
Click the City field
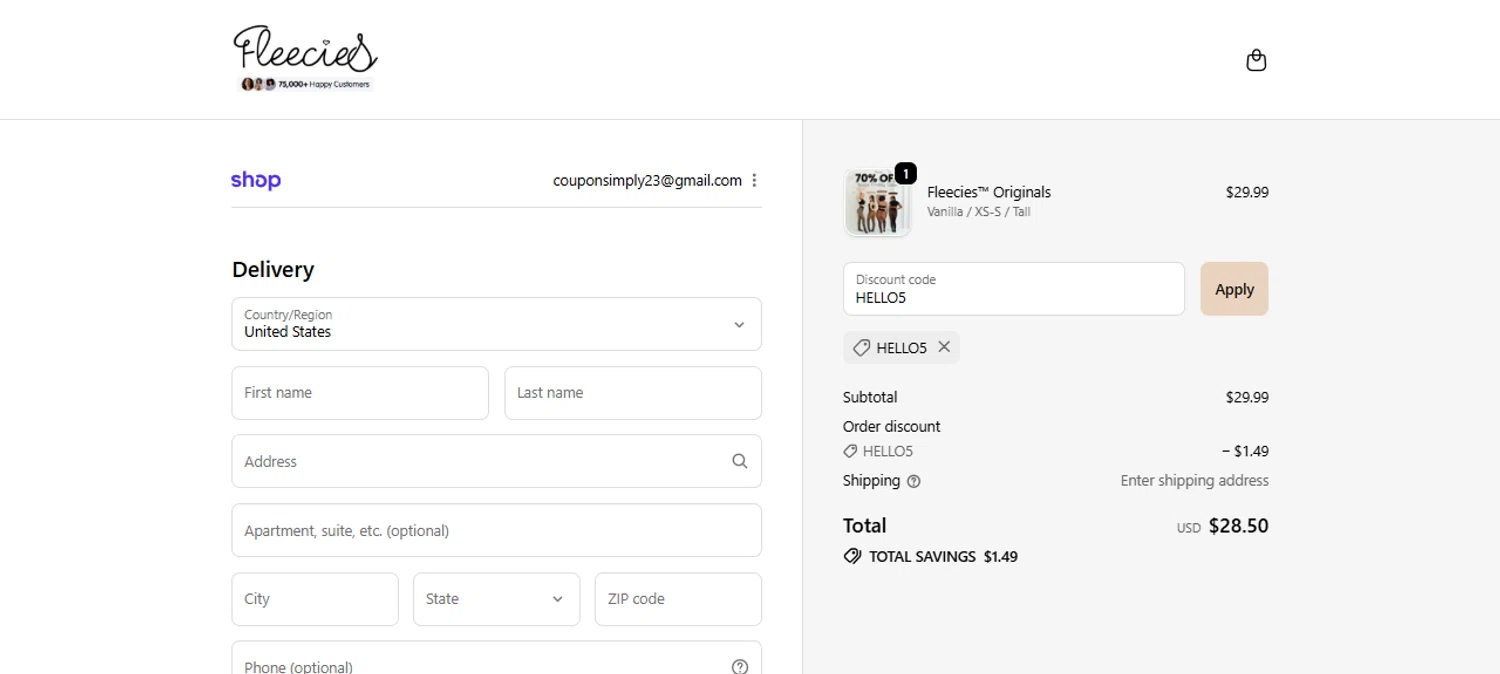(x=315, y=599)
